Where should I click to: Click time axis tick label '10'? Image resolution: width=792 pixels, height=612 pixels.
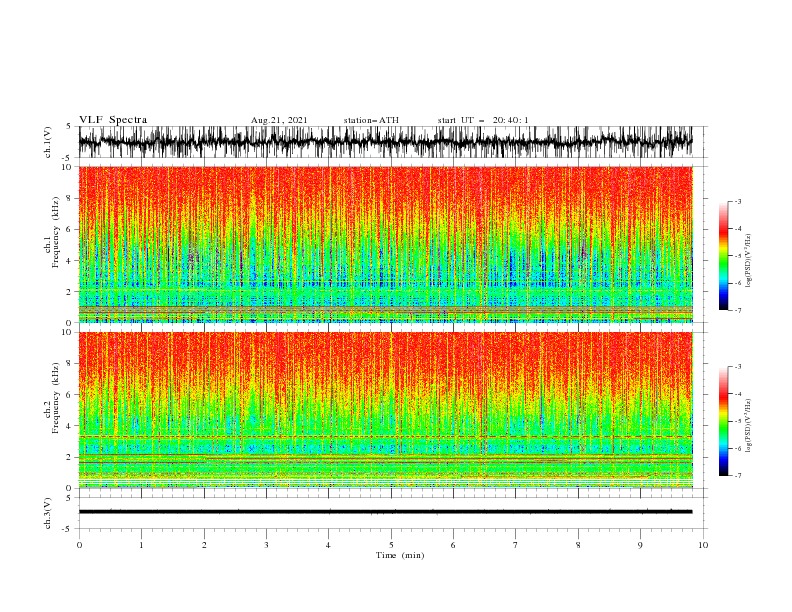coord(703,545)
